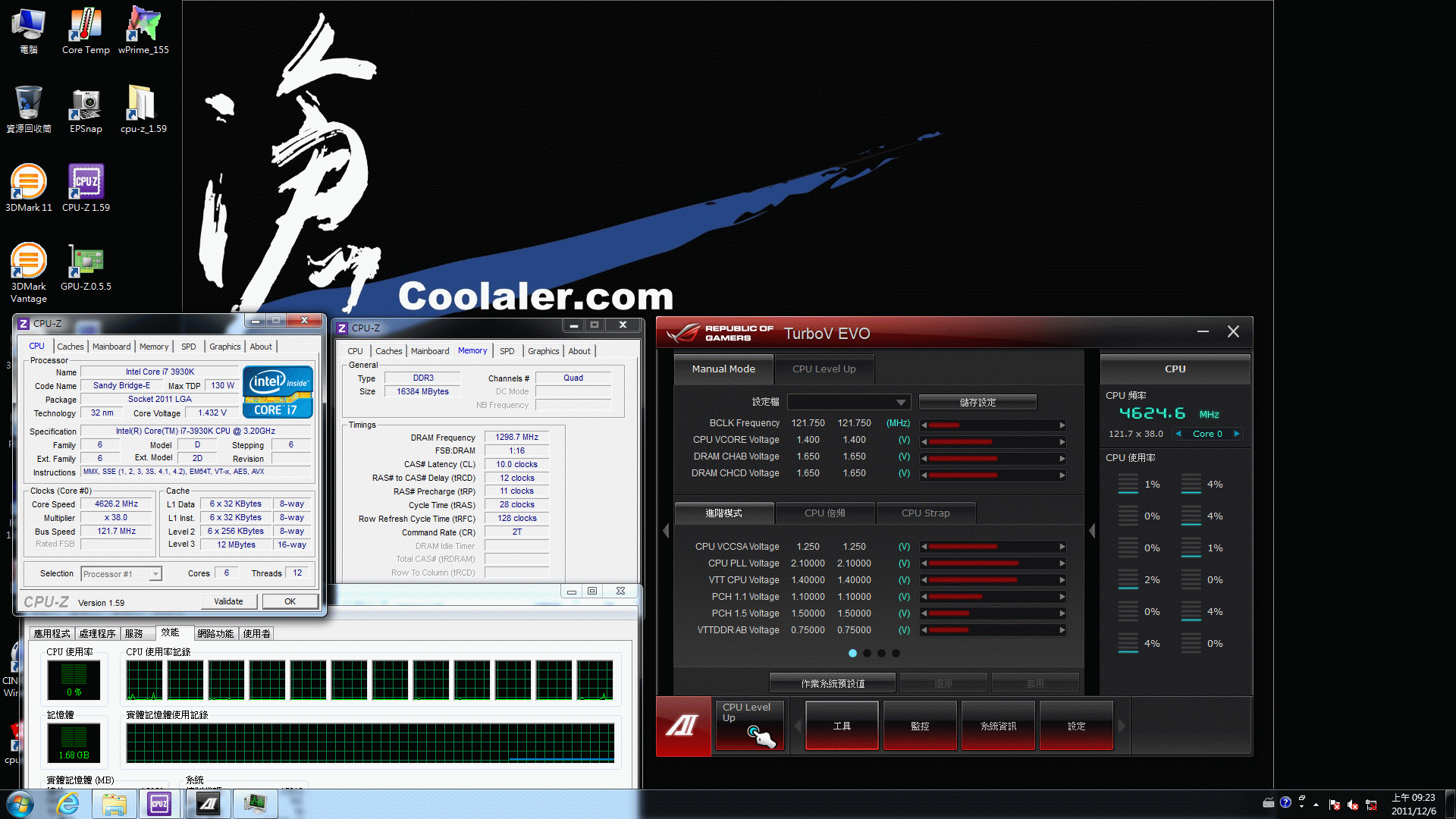Decrease BCLK Frequency with left arrow

(x=924, y=425)
